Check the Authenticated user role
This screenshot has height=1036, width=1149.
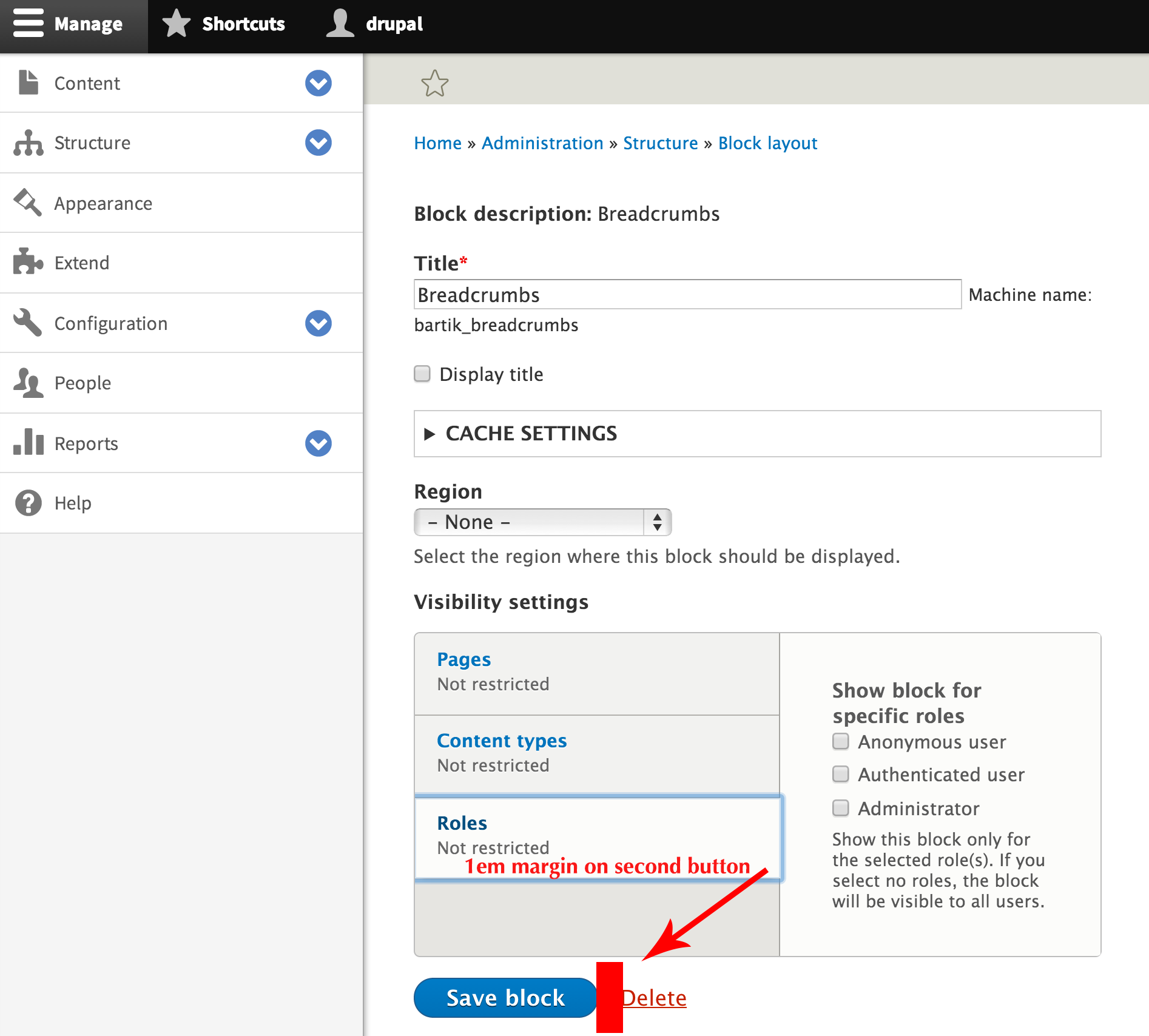pos(841,774)
